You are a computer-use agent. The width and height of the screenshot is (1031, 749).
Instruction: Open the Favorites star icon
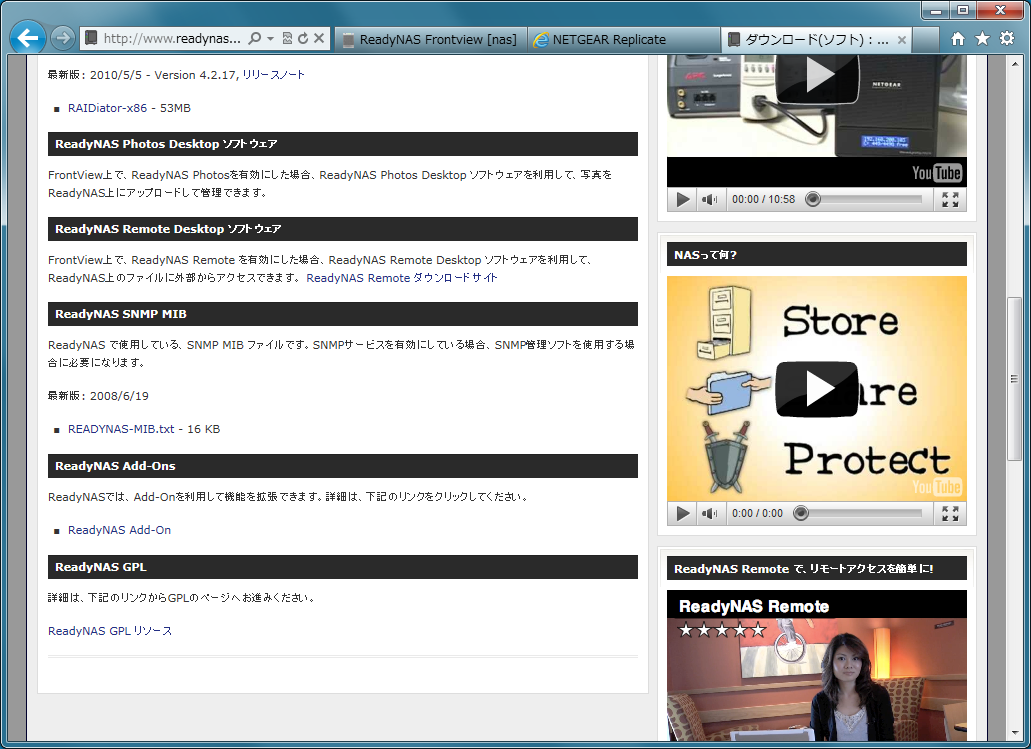(982, 38)
